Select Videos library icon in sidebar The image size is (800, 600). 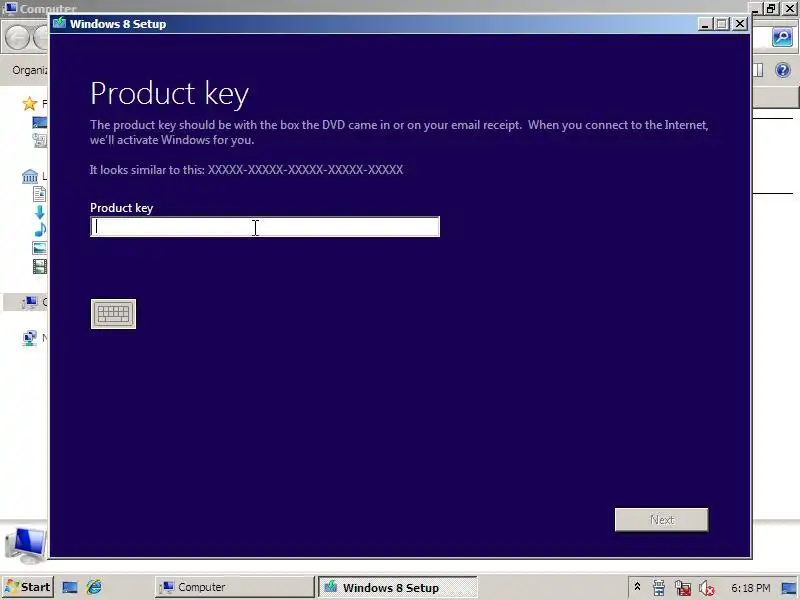pyautogui.click(x=40, y=266)
